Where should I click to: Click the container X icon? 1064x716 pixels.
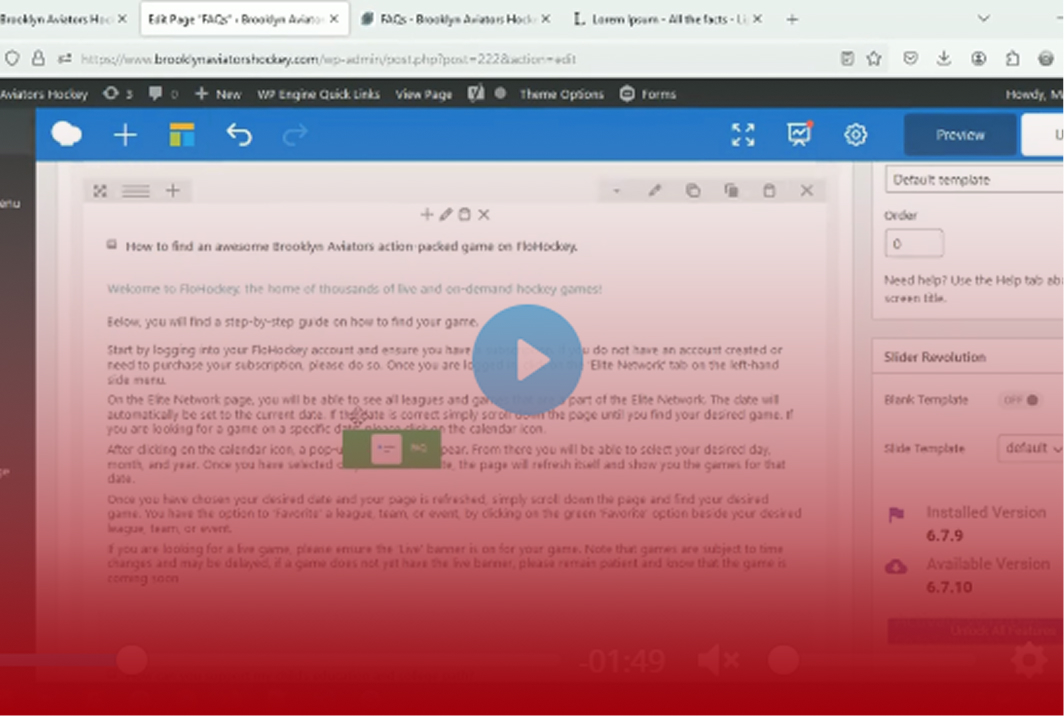click(x=806, y=191)
